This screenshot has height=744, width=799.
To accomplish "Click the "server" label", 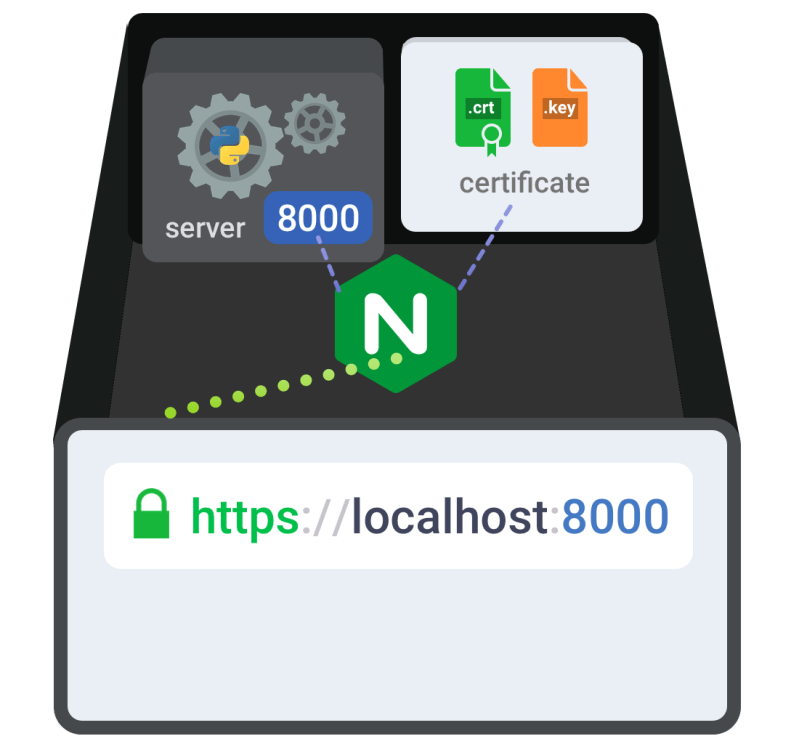I will (205, 229).
